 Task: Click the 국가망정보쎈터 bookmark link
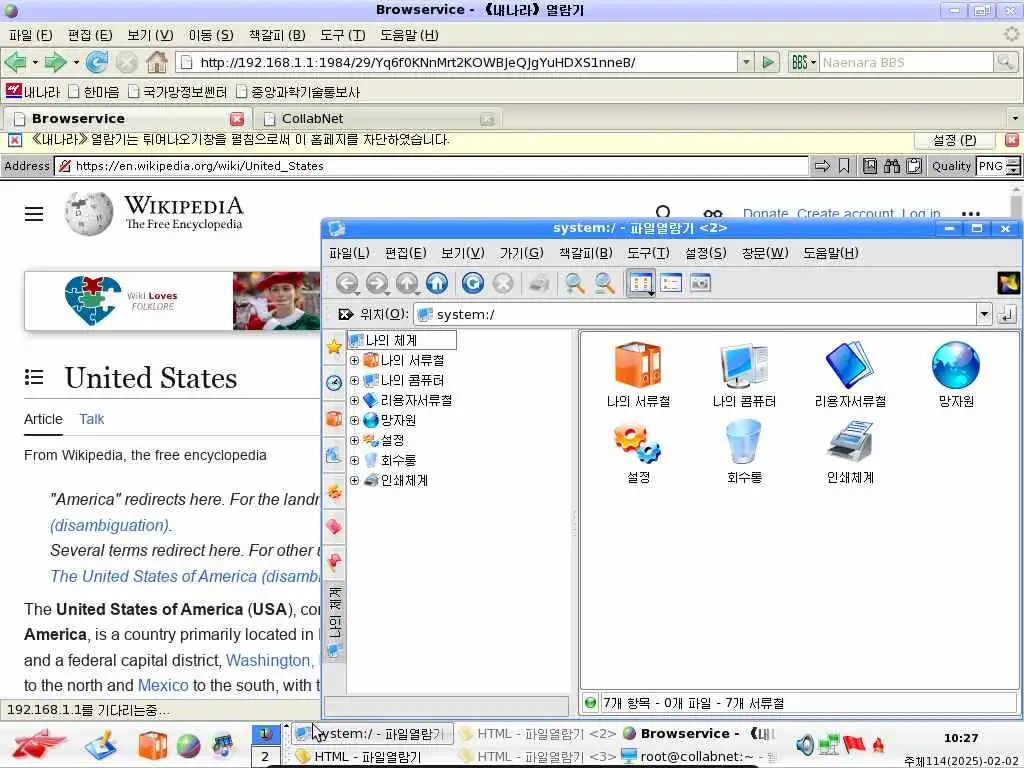click(x=178, y=92)
